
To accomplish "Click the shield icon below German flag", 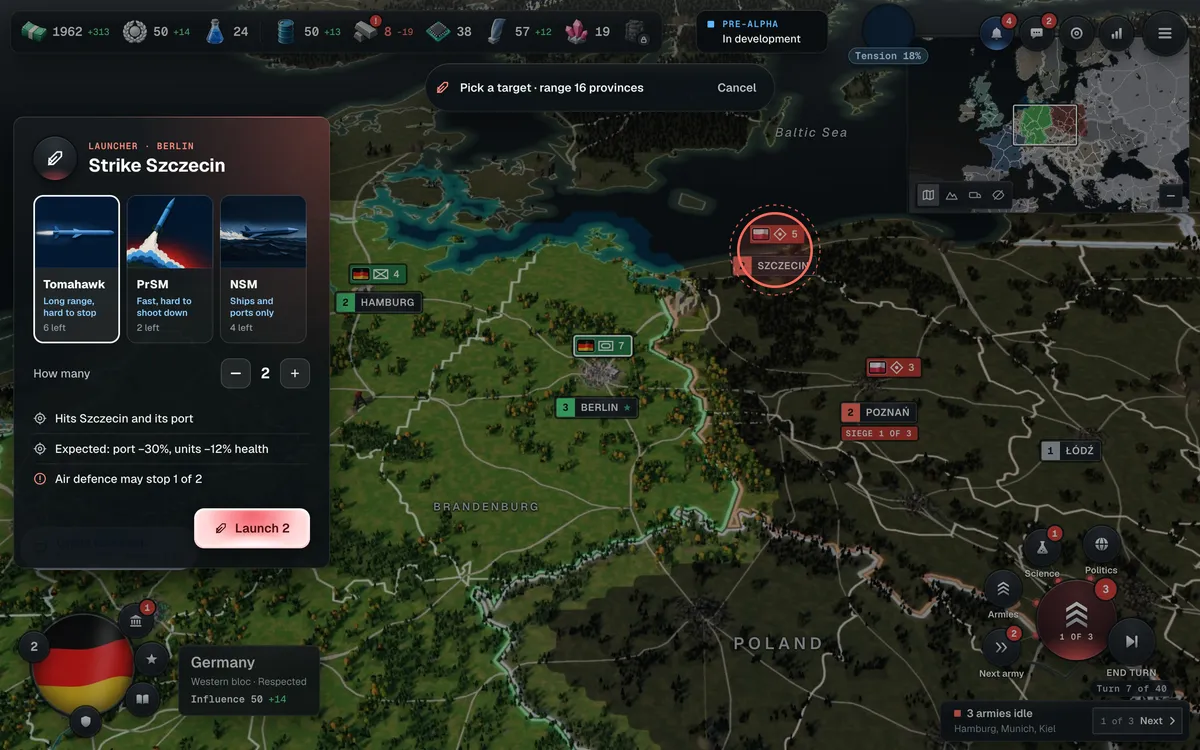I will pos(87,721).
